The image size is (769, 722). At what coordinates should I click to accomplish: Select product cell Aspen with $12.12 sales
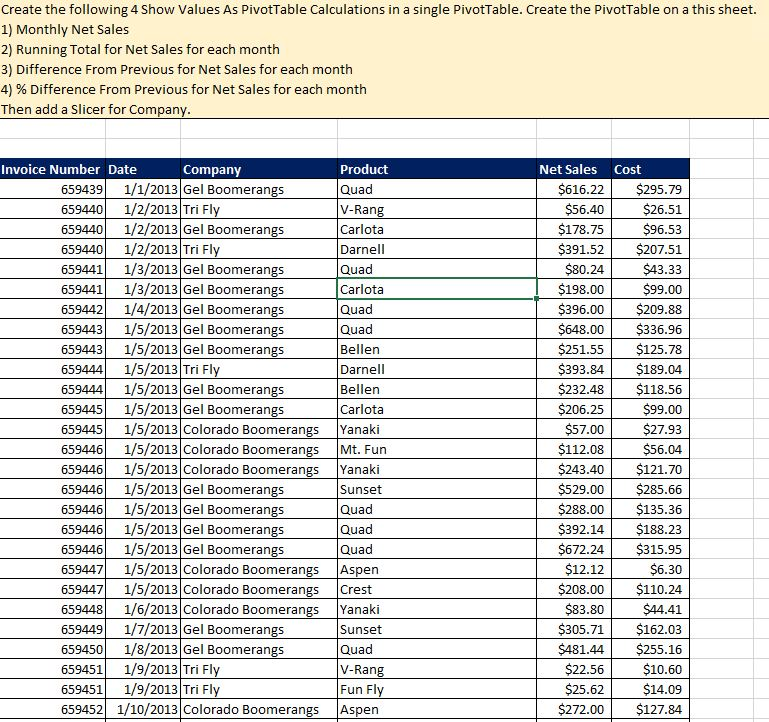[437, 569]
